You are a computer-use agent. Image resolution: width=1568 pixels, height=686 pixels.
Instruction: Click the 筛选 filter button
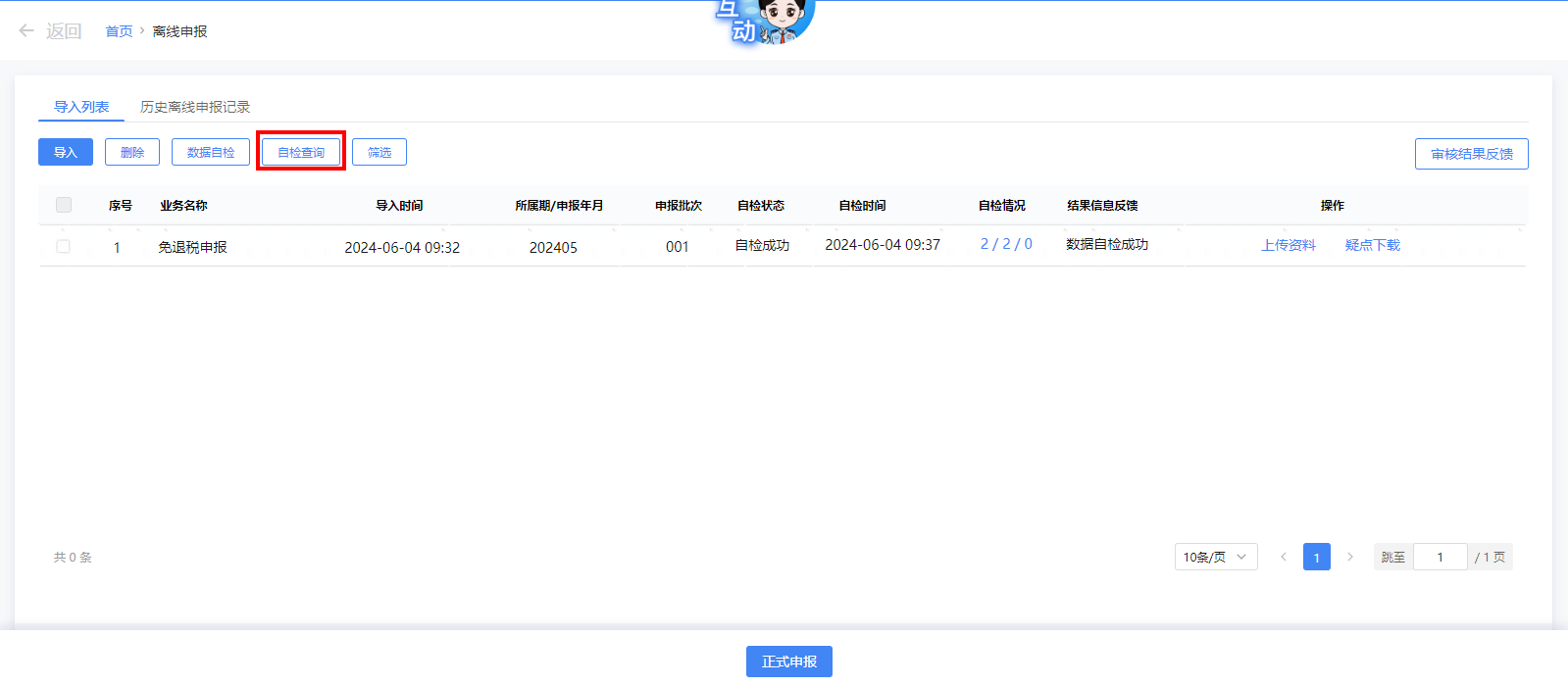[379, 152]
